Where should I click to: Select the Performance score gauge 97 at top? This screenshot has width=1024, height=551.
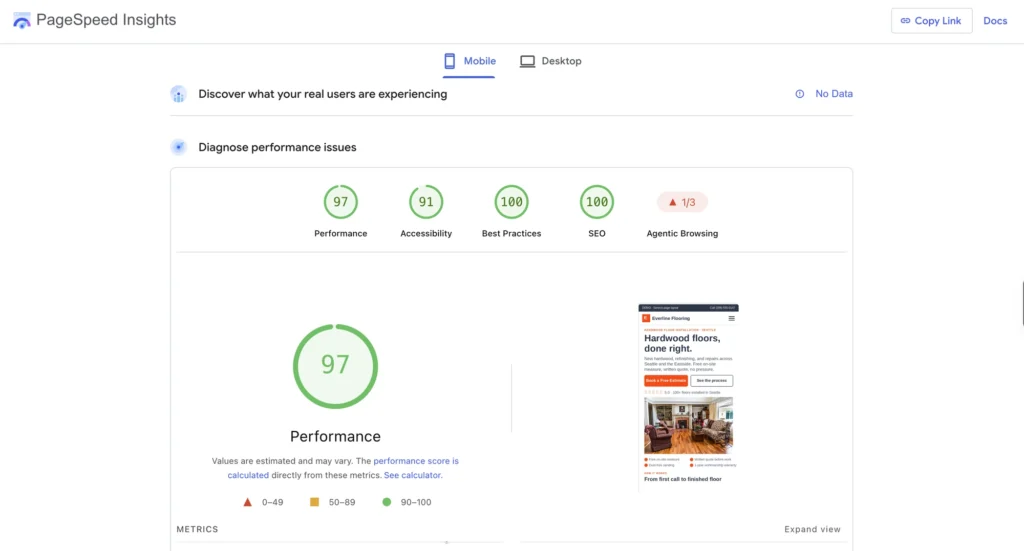[340, 202]
